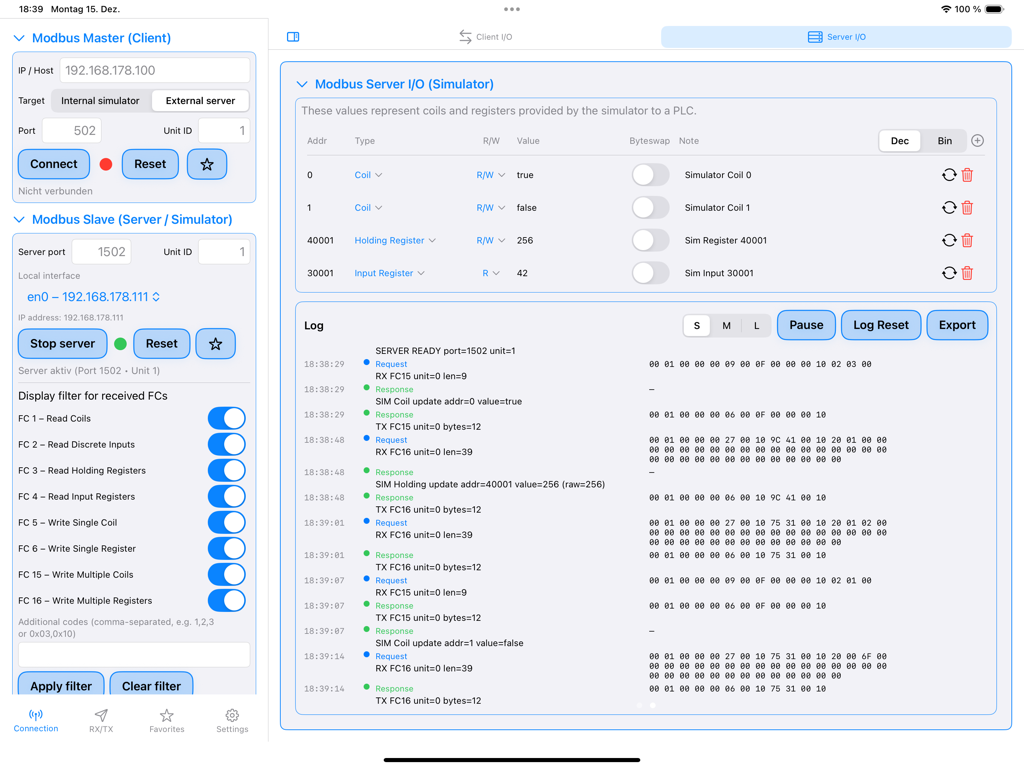
Task: Select log size M
Action: pyautogui.click(x=726, y=325)
